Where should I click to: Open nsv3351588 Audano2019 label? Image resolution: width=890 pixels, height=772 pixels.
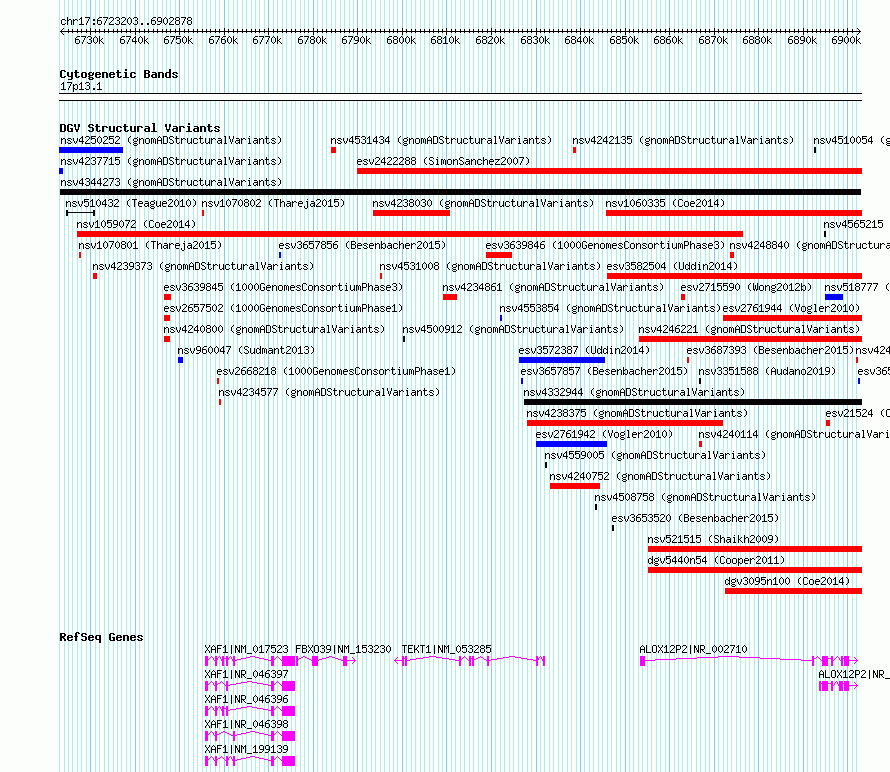(767, 371)
